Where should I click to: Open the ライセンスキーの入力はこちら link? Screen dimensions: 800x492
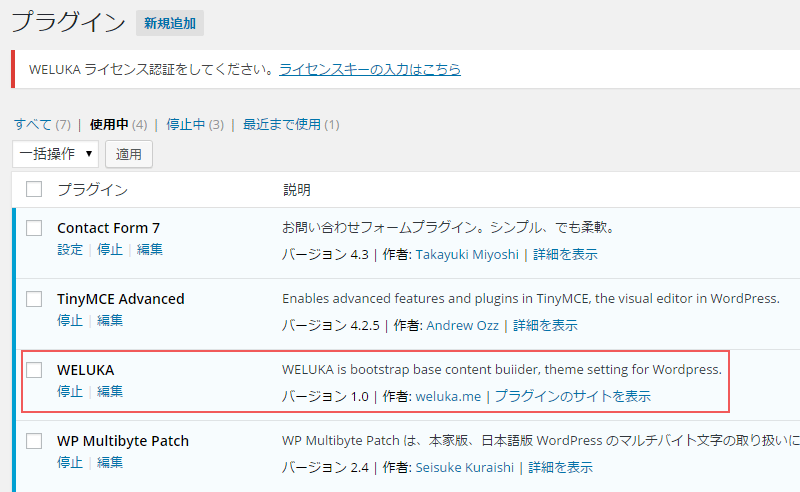[x=370, y=69]
